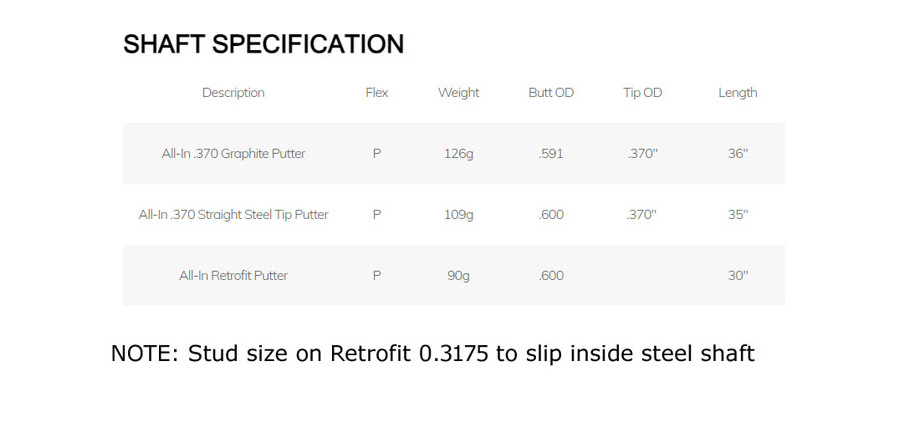Click the Length column header
The image size is (900, 426).
click(x=738, y=92)
